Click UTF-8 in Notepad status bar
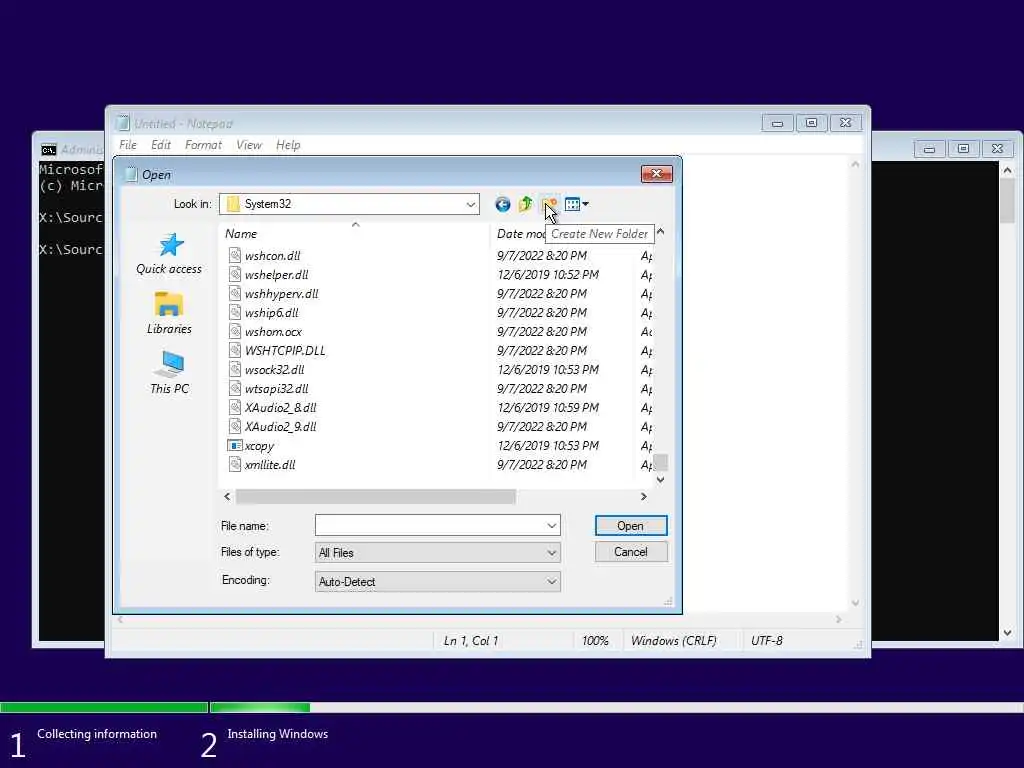 coord(767,641)
